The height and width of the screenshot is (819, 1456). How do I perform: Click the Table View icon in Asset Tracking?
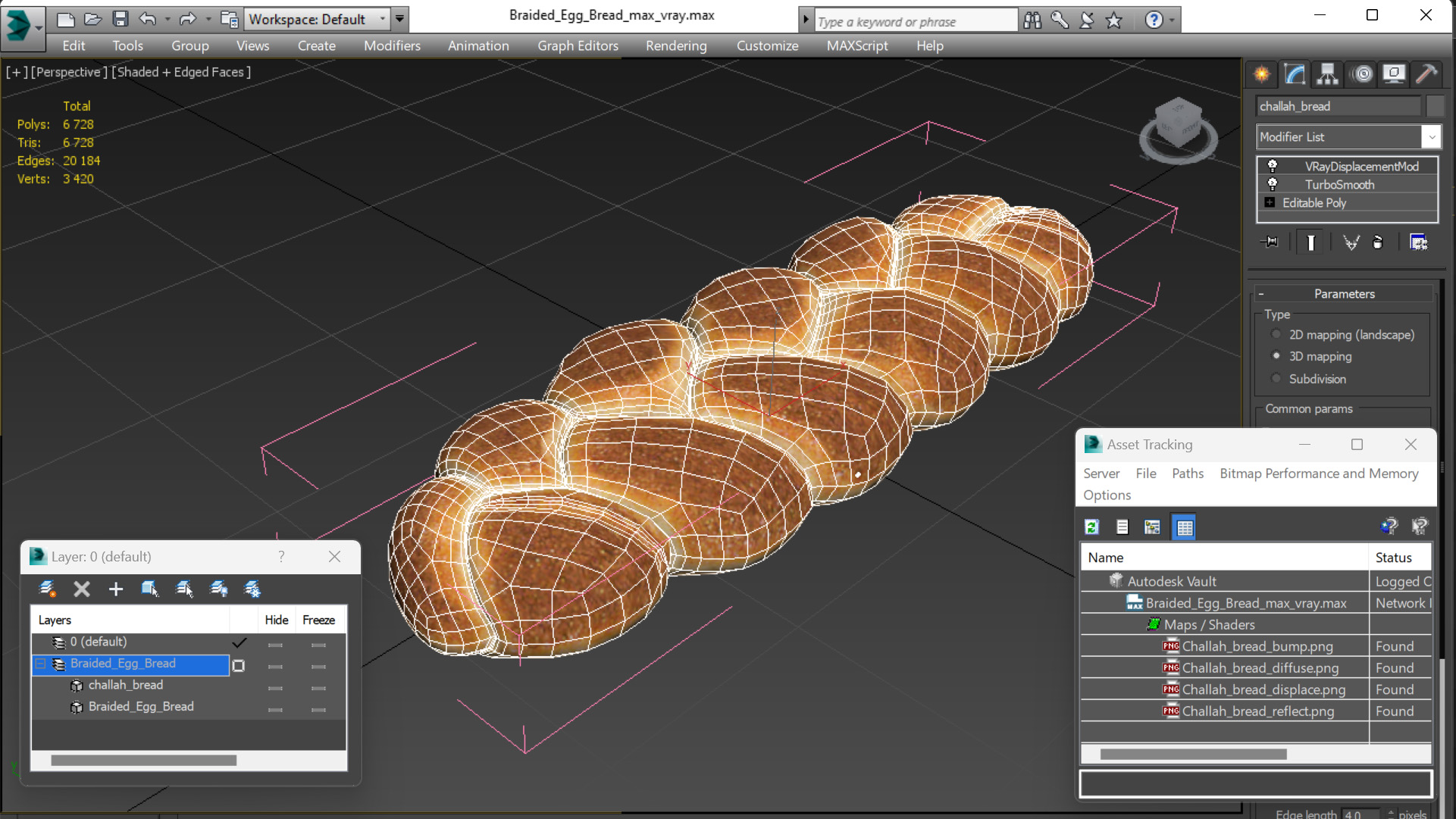tap(1184, 527)
